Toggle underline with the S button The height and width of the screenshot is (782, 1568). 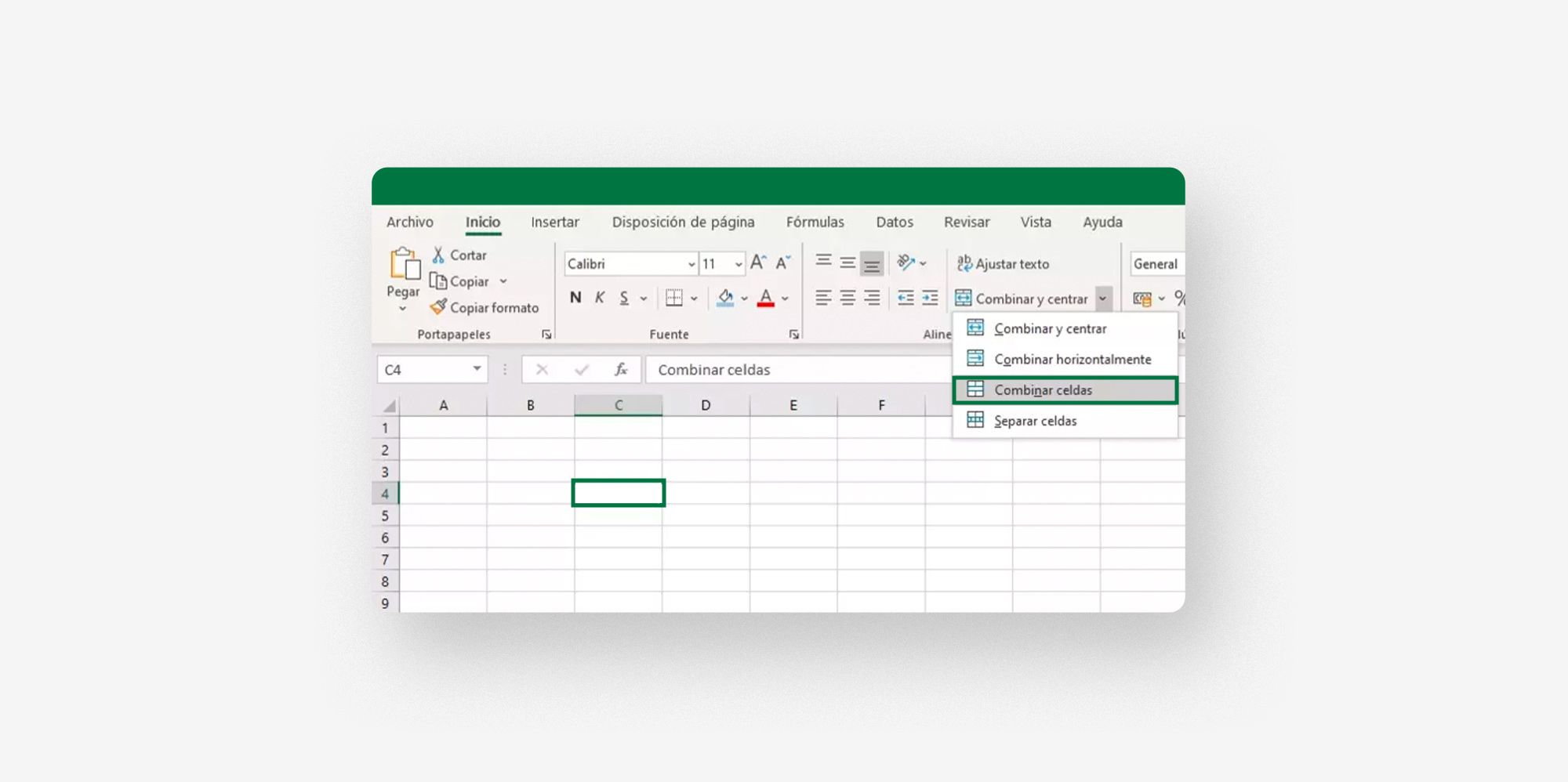click(624, 298)
